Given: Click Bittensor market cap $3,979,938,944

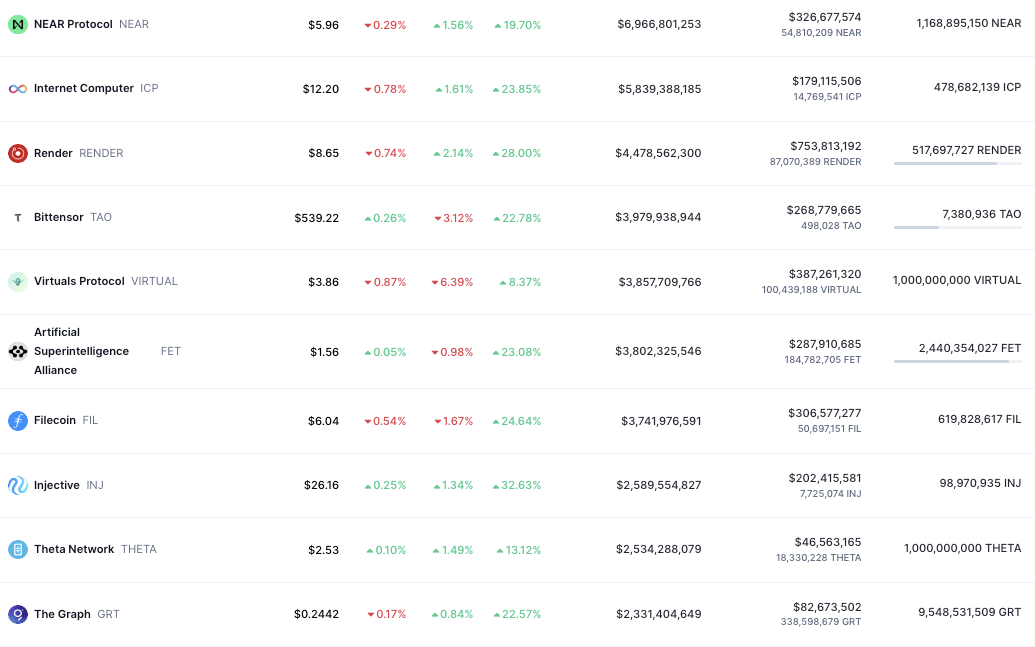Looking at the screenshot, I should point(658,217).
